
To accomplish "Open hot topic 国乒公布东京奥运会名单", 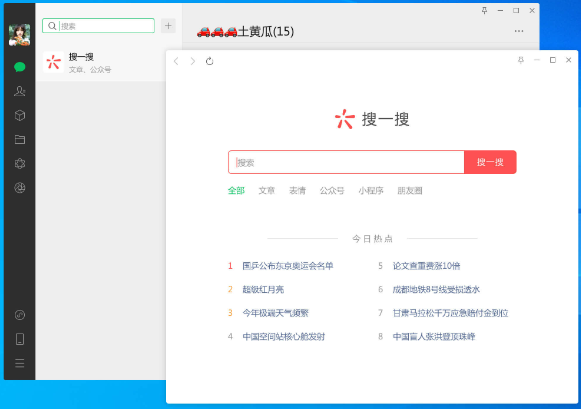I will 288,266.
